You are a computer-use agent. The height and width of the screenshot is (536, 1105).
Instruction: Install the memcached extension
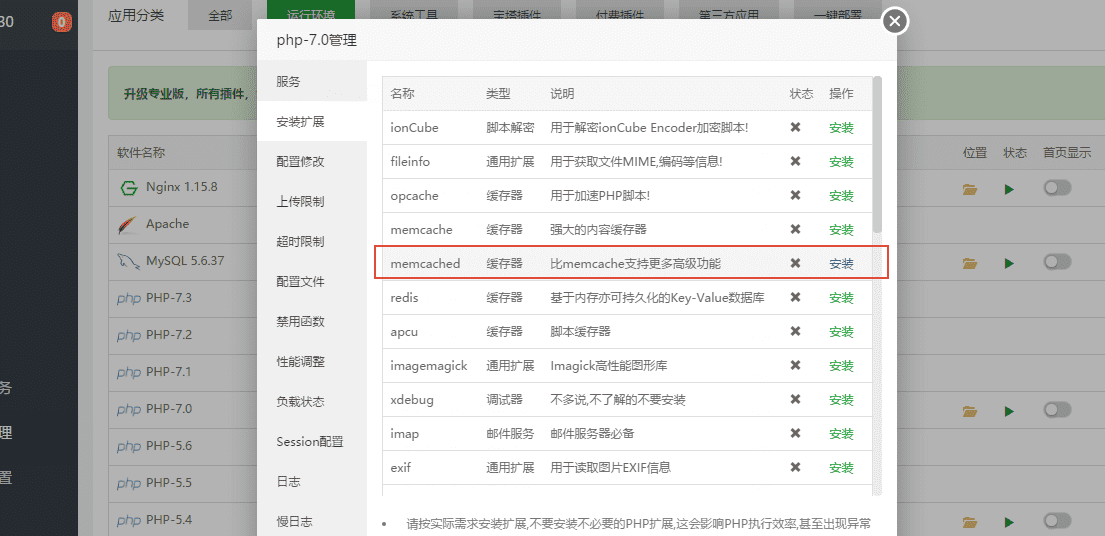[841, 264]
